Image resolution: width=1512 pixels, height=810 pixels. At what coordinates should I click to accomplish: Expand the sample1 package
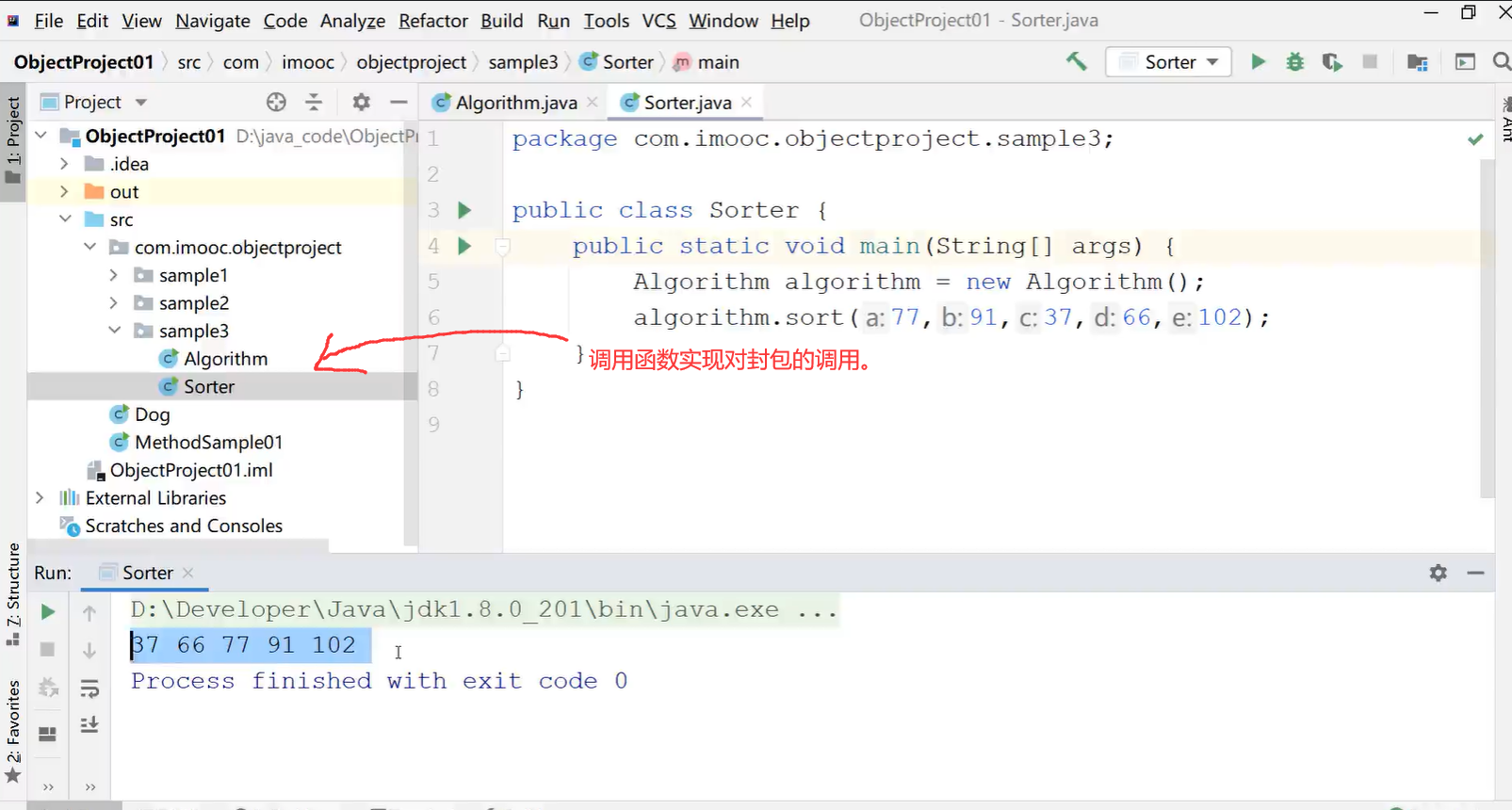point(114,276)
